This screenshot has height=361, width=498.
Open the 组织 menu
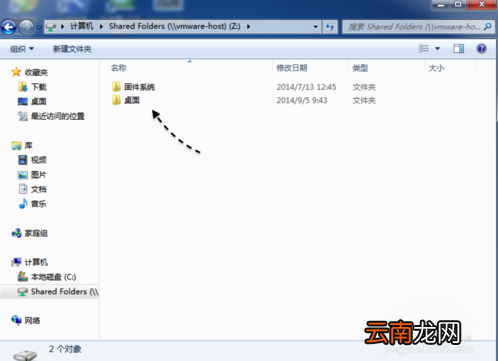[22, 49]
